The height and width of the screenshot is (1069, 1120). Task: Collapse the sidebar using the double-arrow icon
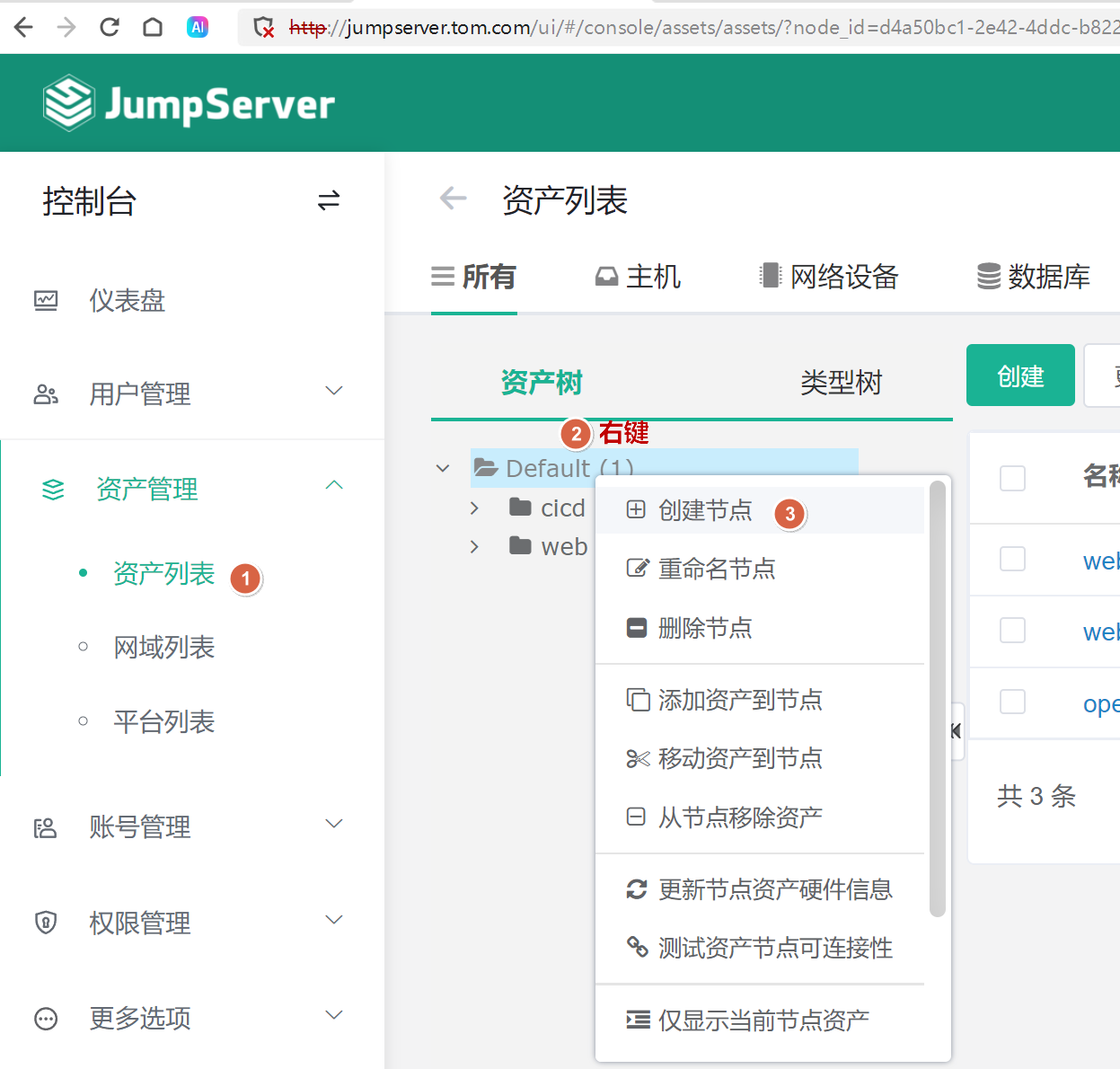click(329, 200)
